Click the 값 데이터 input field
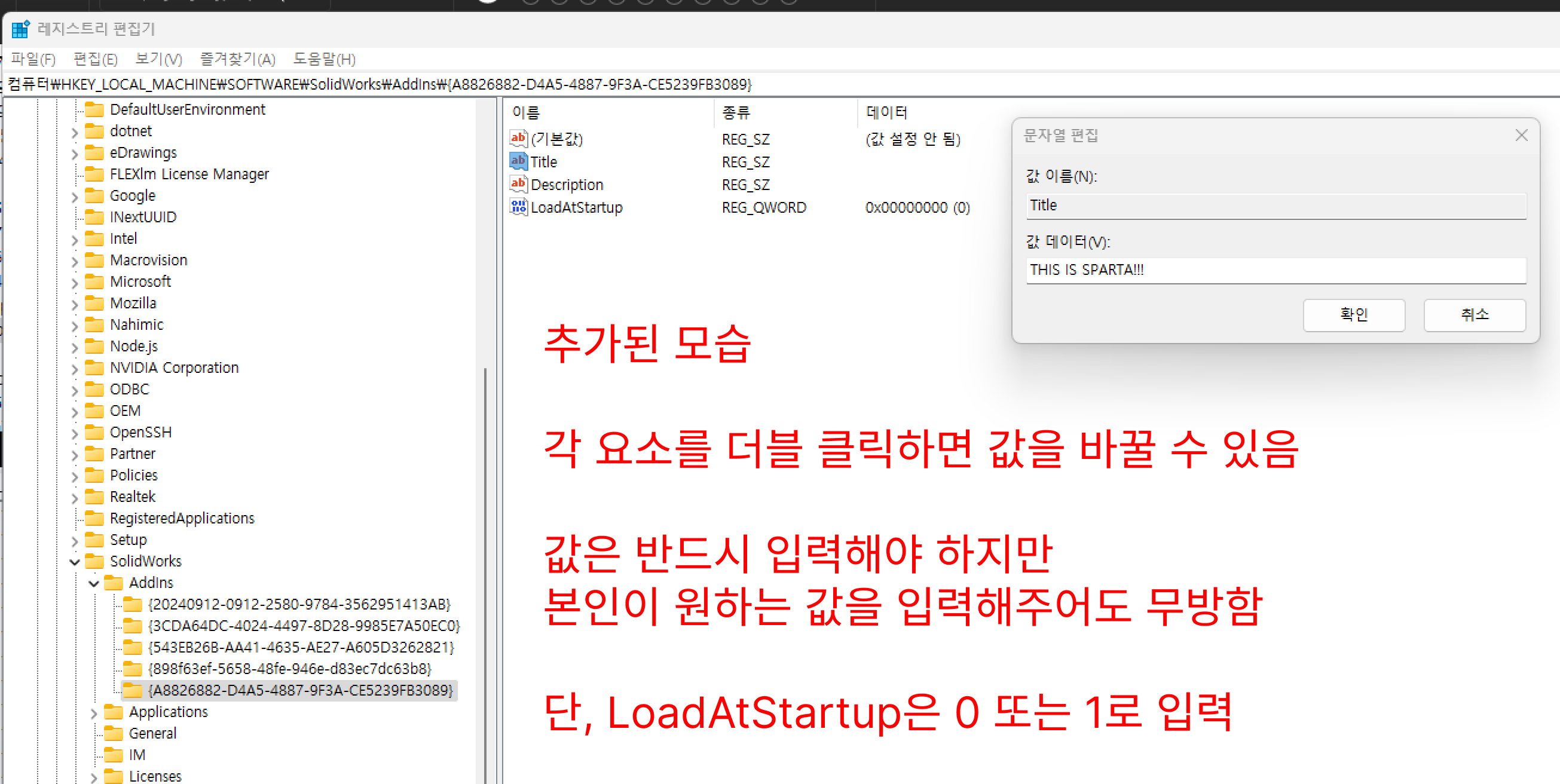This screenshot has width=1560, height=784. coord(1275,270)
